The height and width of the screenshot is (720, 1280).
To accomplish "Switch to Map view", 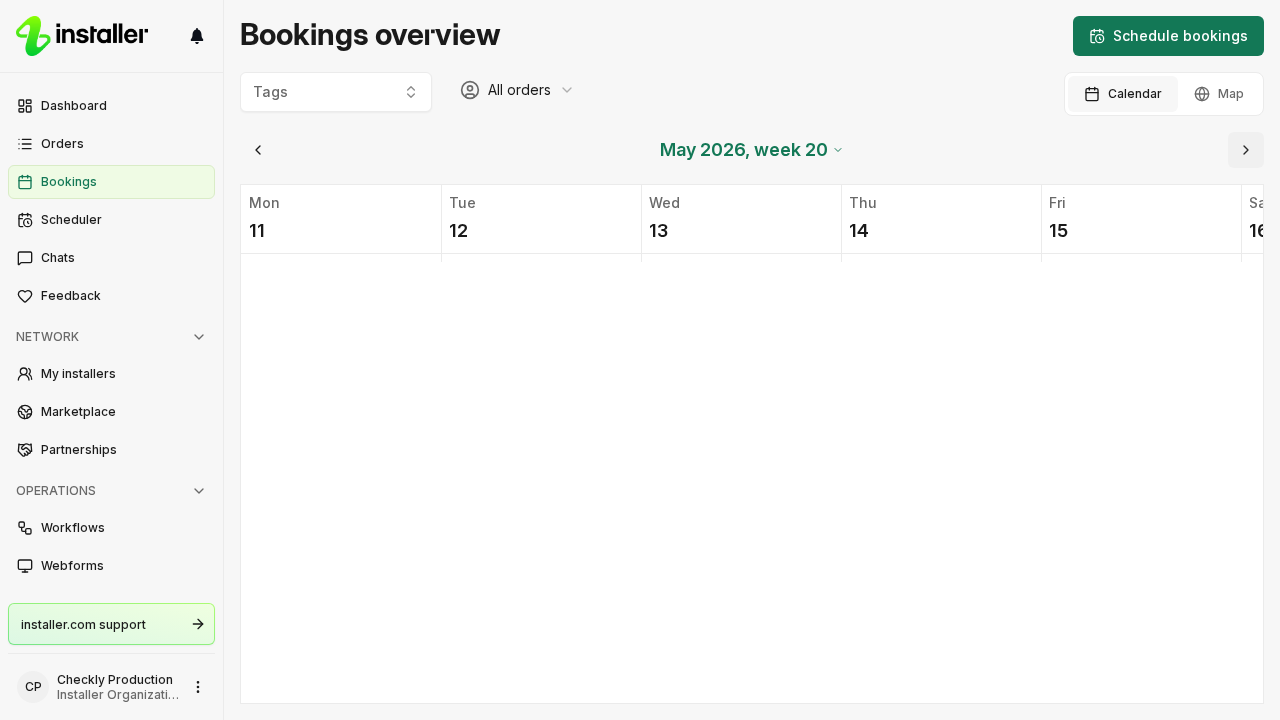I will click(x=1219, y=94).
